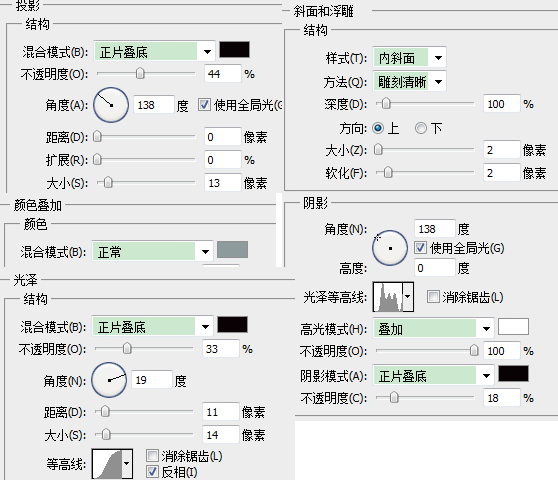Click the 软化 value field

click(x=502, y=173)
